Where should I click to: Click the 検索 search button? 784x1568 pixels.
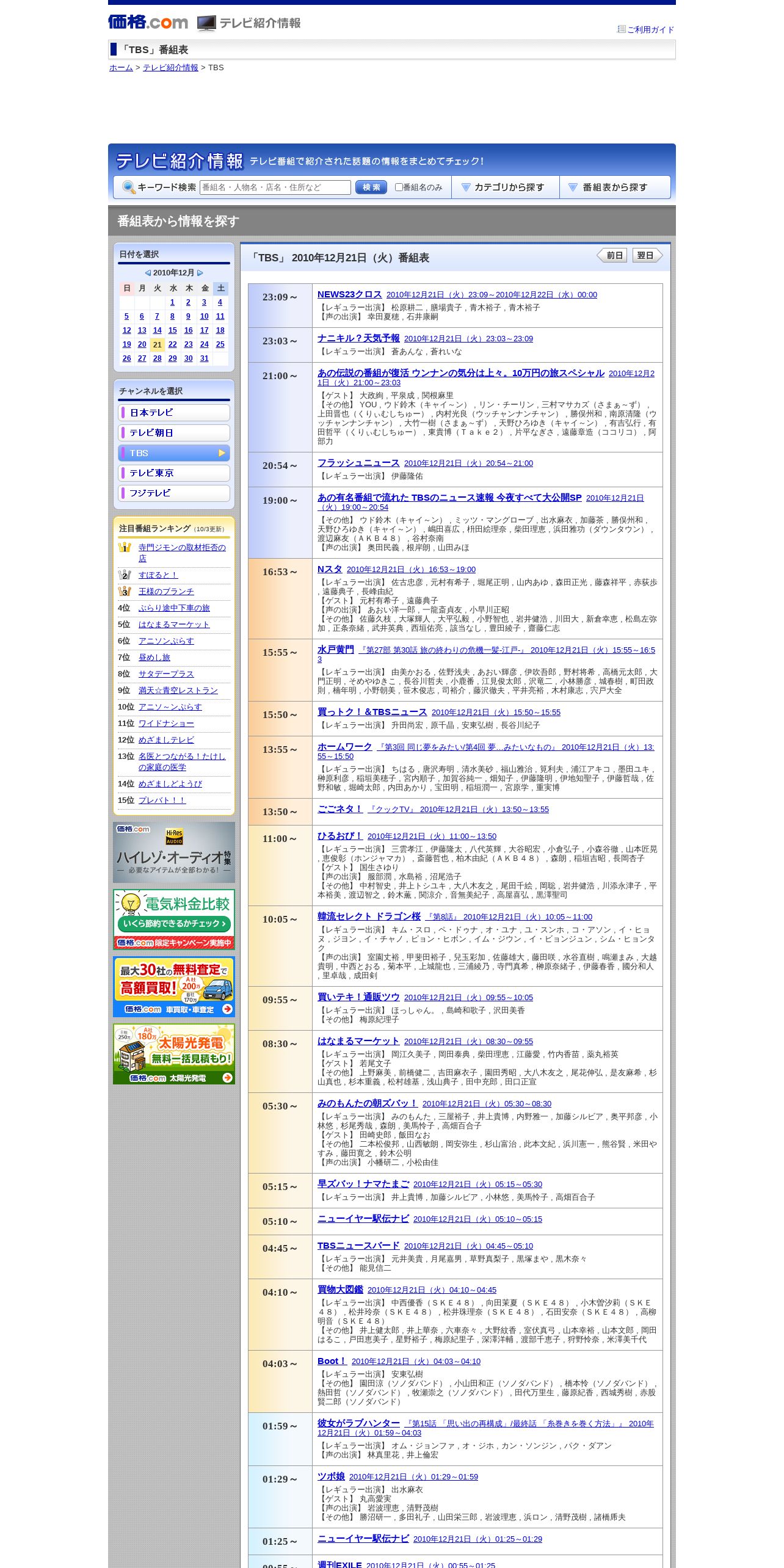click(371, 187)
